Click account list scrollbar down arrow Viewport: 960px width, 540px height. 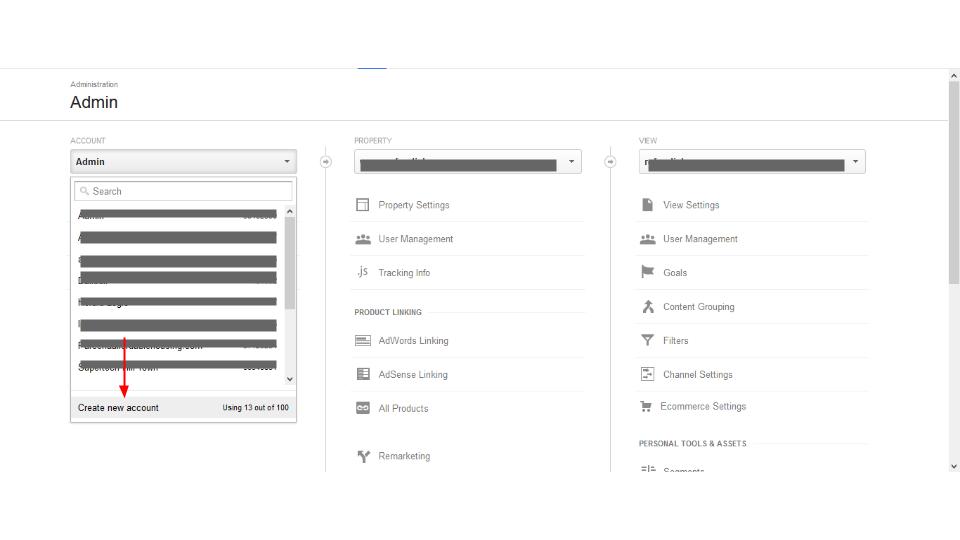[290, 380]
